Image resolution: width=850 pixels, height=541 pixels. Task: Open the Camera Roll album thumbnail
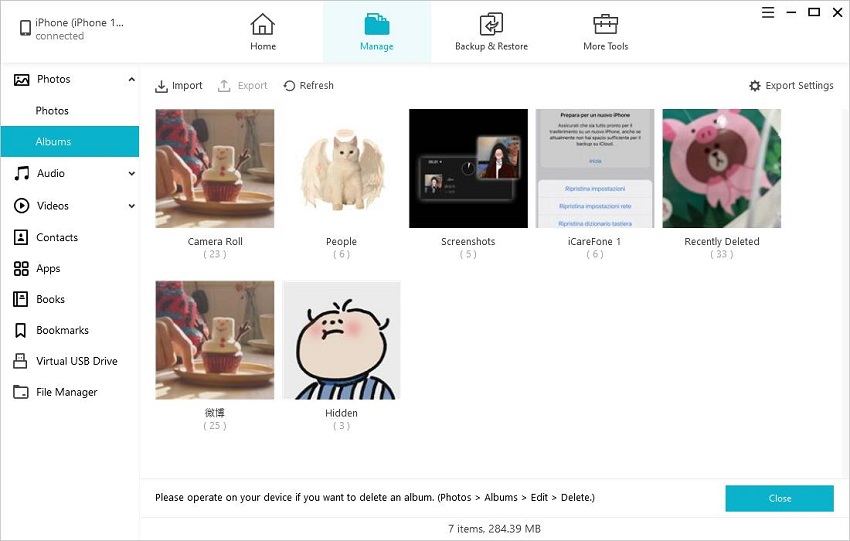coord(215,168)
